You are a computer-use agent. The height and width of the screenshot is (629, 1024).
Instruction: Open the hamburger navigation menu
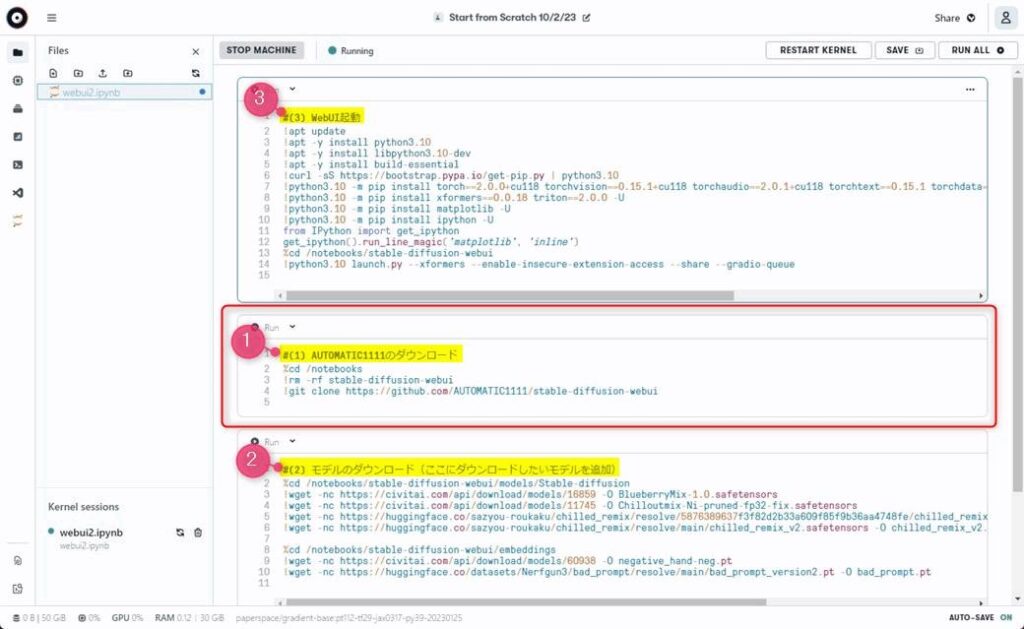point(52,18)
